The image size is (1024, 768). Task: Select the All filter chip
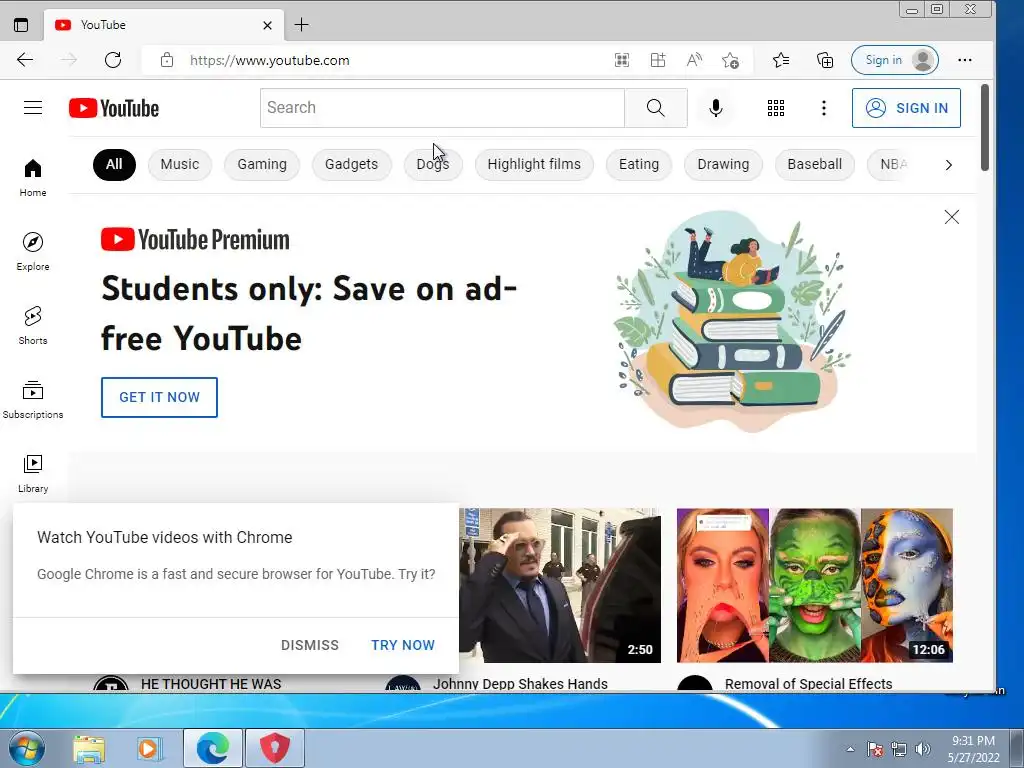click(x=114, y=164)
